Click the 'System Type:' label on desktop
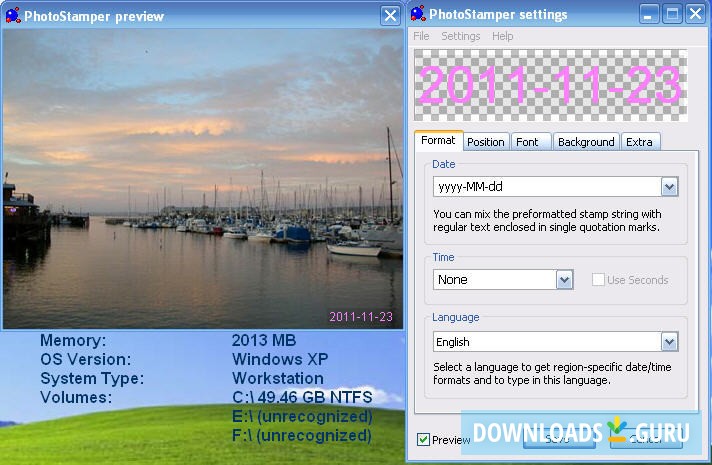The image size is (712, 465). (92, 378)
